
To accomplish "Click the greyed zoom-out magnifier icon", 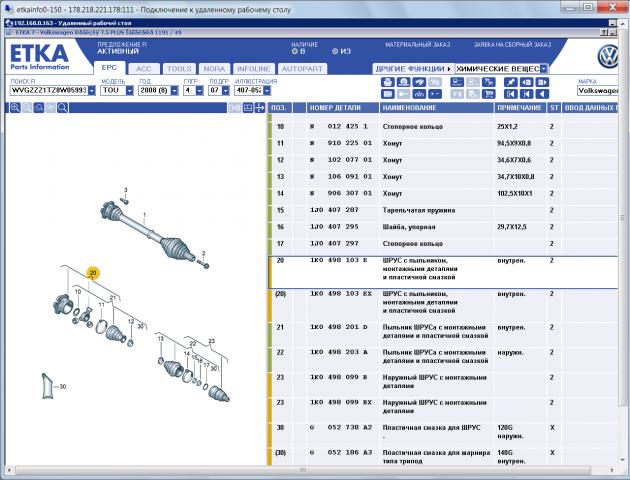I will coord(27,108).
